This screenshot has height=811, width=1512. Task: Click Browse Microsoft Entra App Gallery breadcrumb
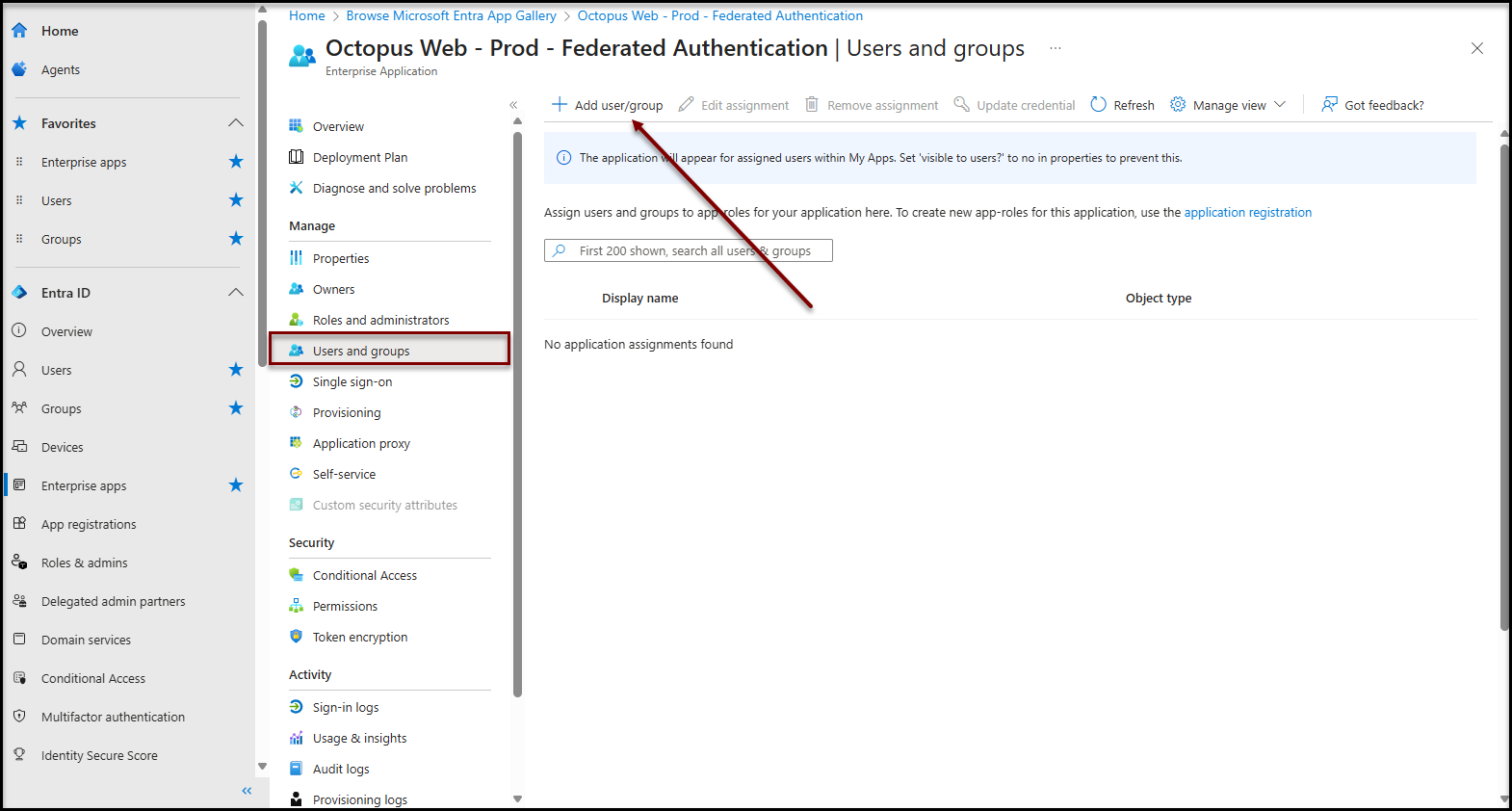point(451,15)
